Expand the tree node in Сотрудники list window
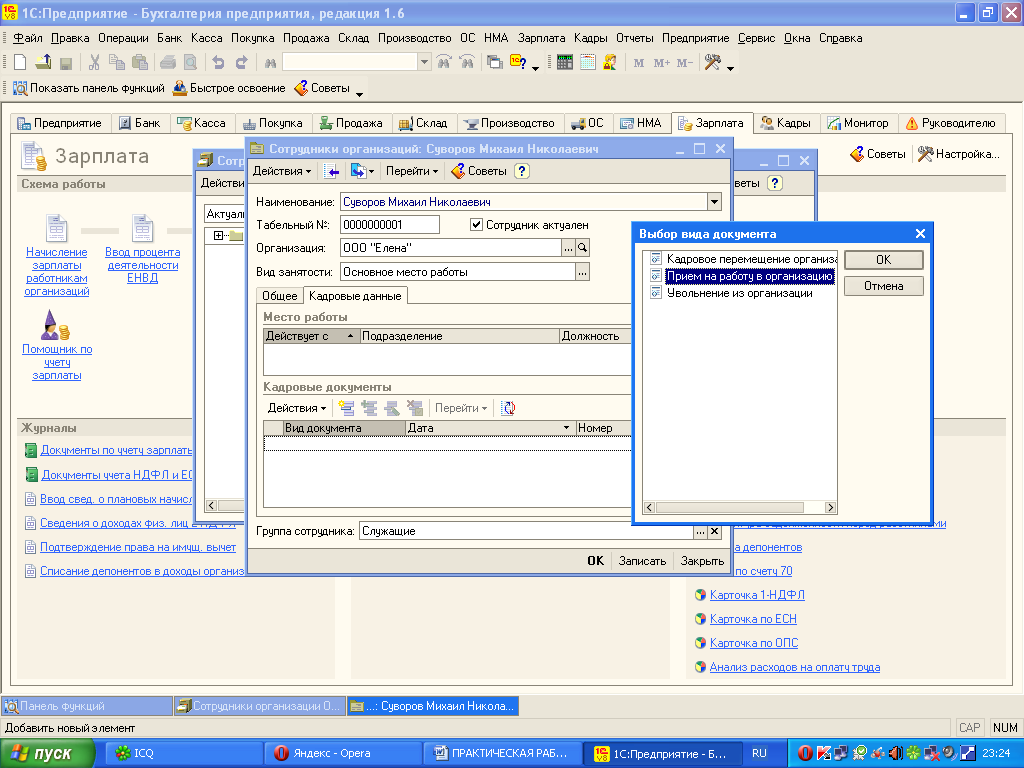This screenshot has height=768, width=1024. pyautogui.click(x=218, y=235)
